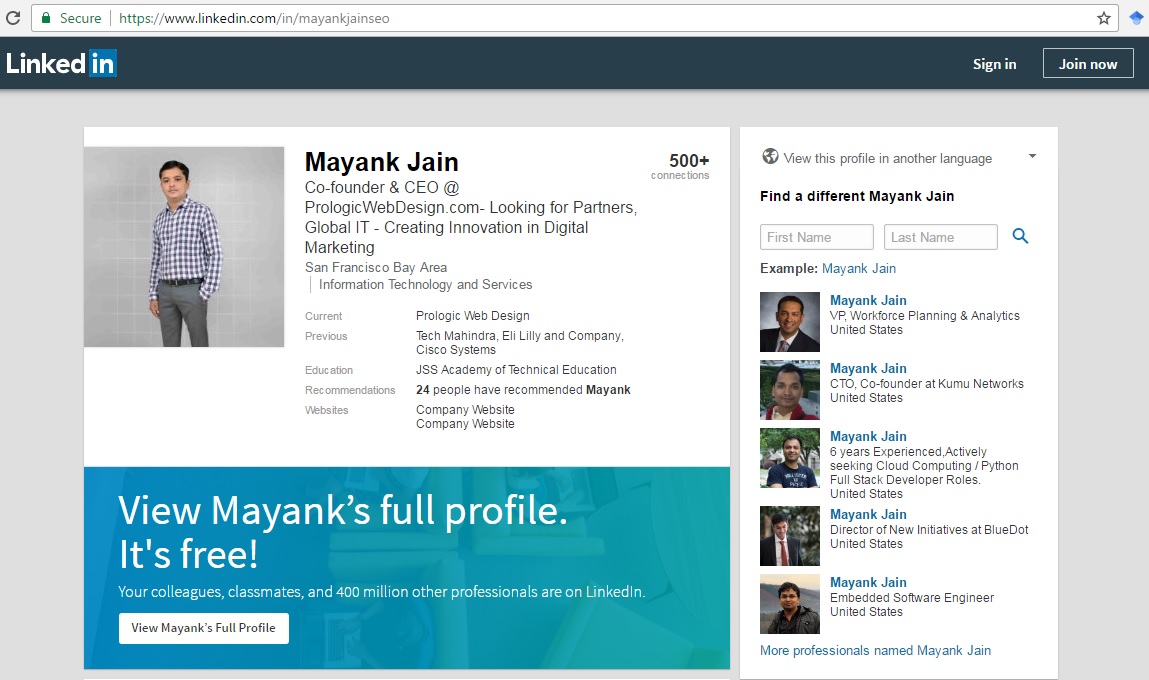Click the first Company Website link
Screen dimensions: 1149x680
point(465,409)
